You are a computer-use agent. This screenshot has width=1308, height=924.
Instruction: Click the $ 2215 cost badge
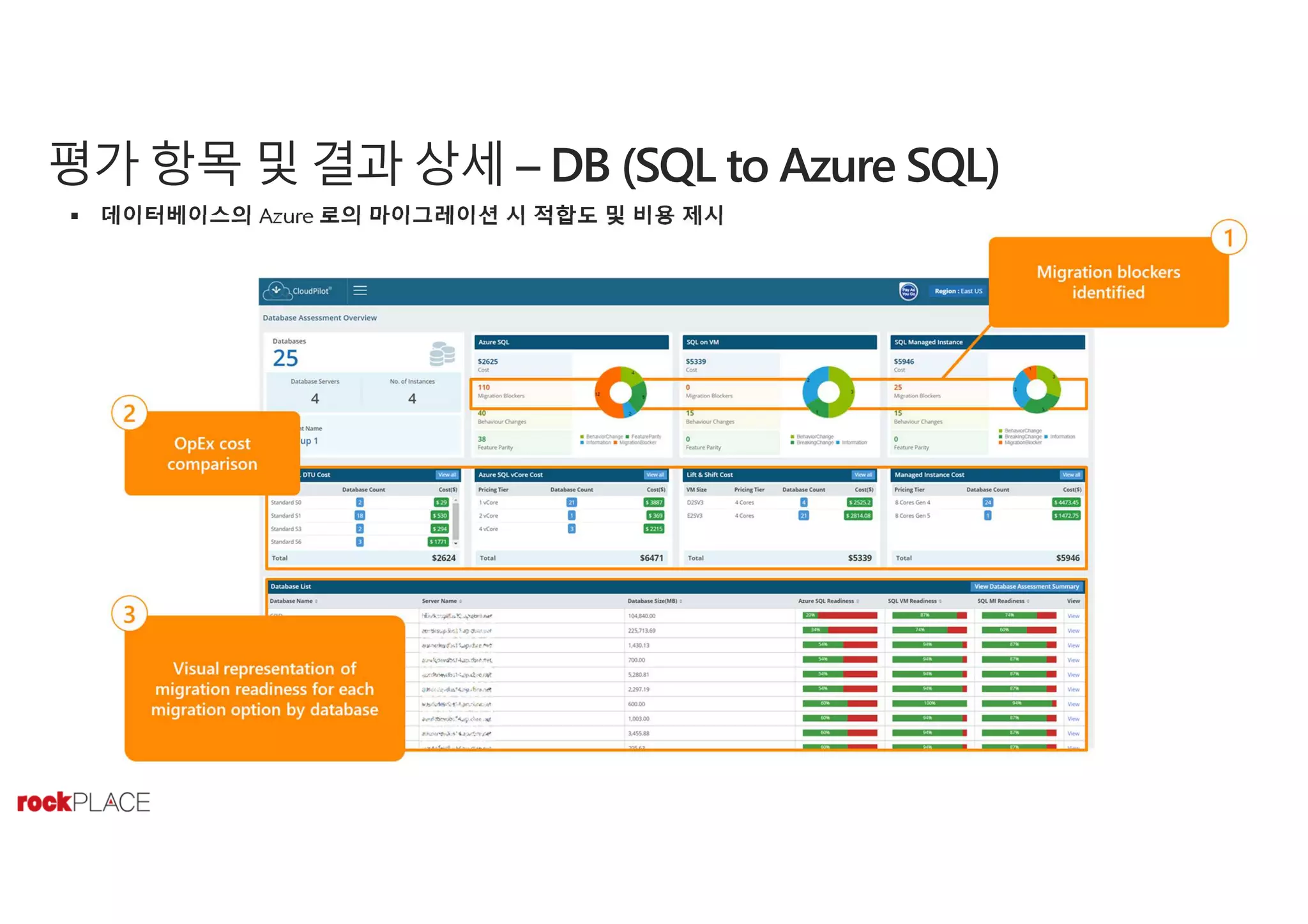pos(654,529)
